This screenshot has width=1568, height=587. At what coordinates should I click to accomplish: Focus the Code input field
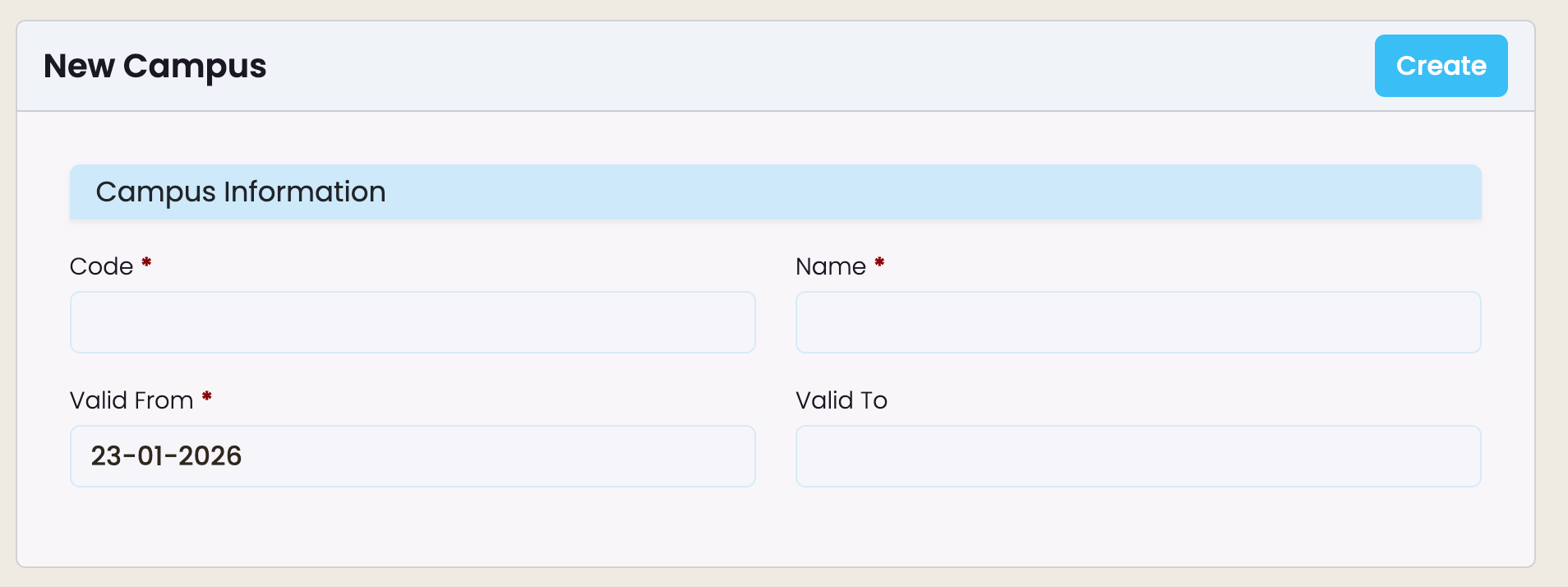[x=413, y=322]
